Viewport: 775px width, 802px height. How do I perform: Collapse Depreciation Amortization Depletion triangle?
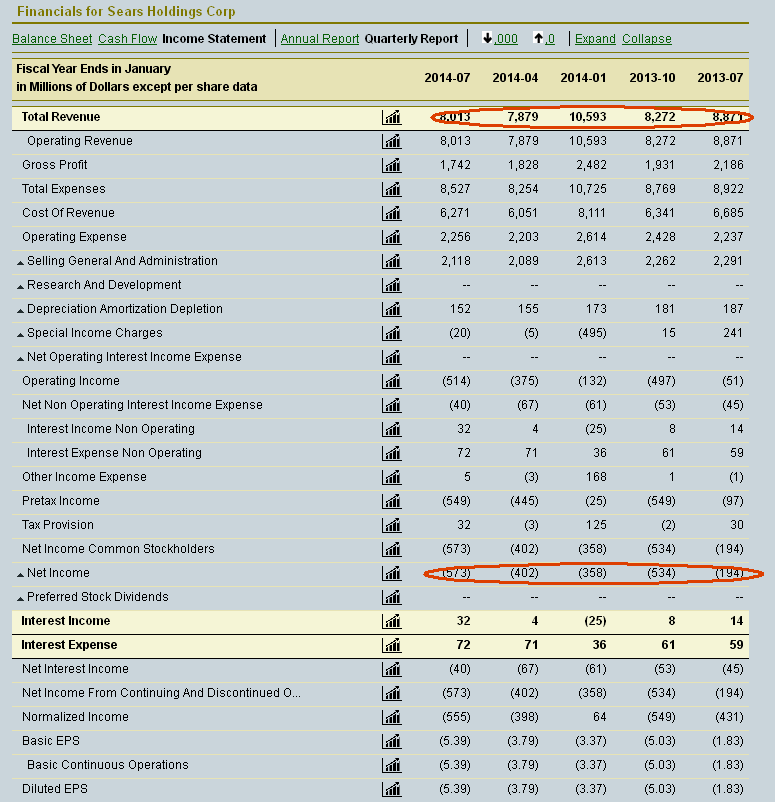[20, 311]
